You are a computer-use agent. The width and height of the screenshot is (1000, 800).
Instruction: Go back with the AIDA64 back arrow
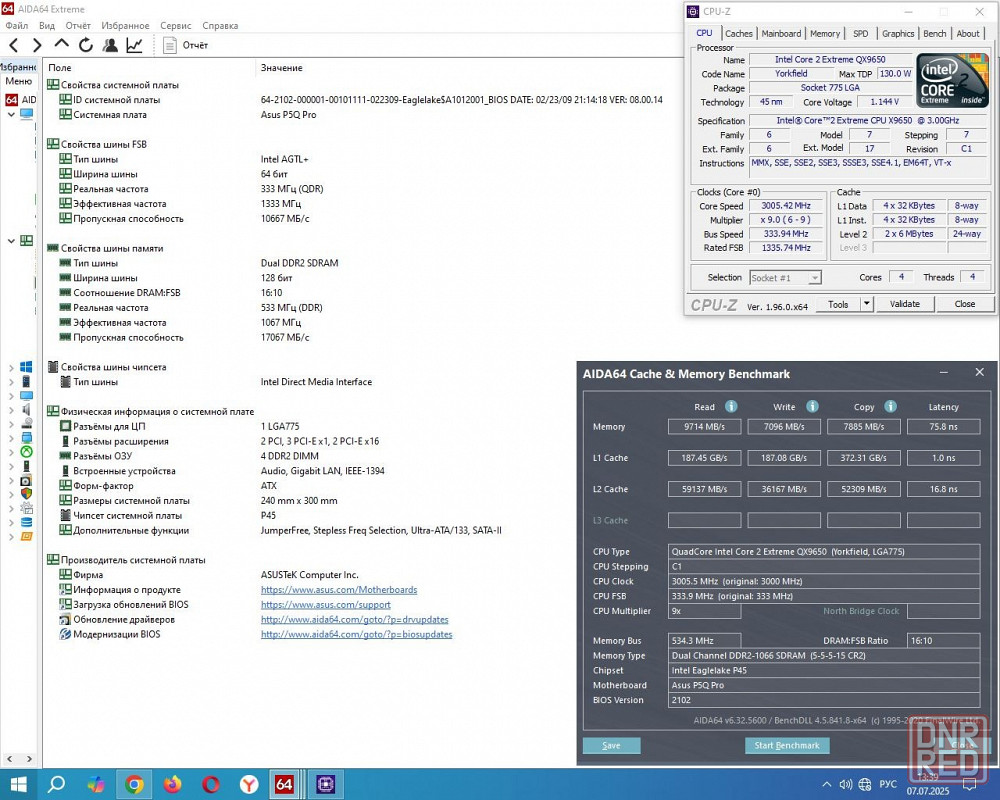click(13, 45)
